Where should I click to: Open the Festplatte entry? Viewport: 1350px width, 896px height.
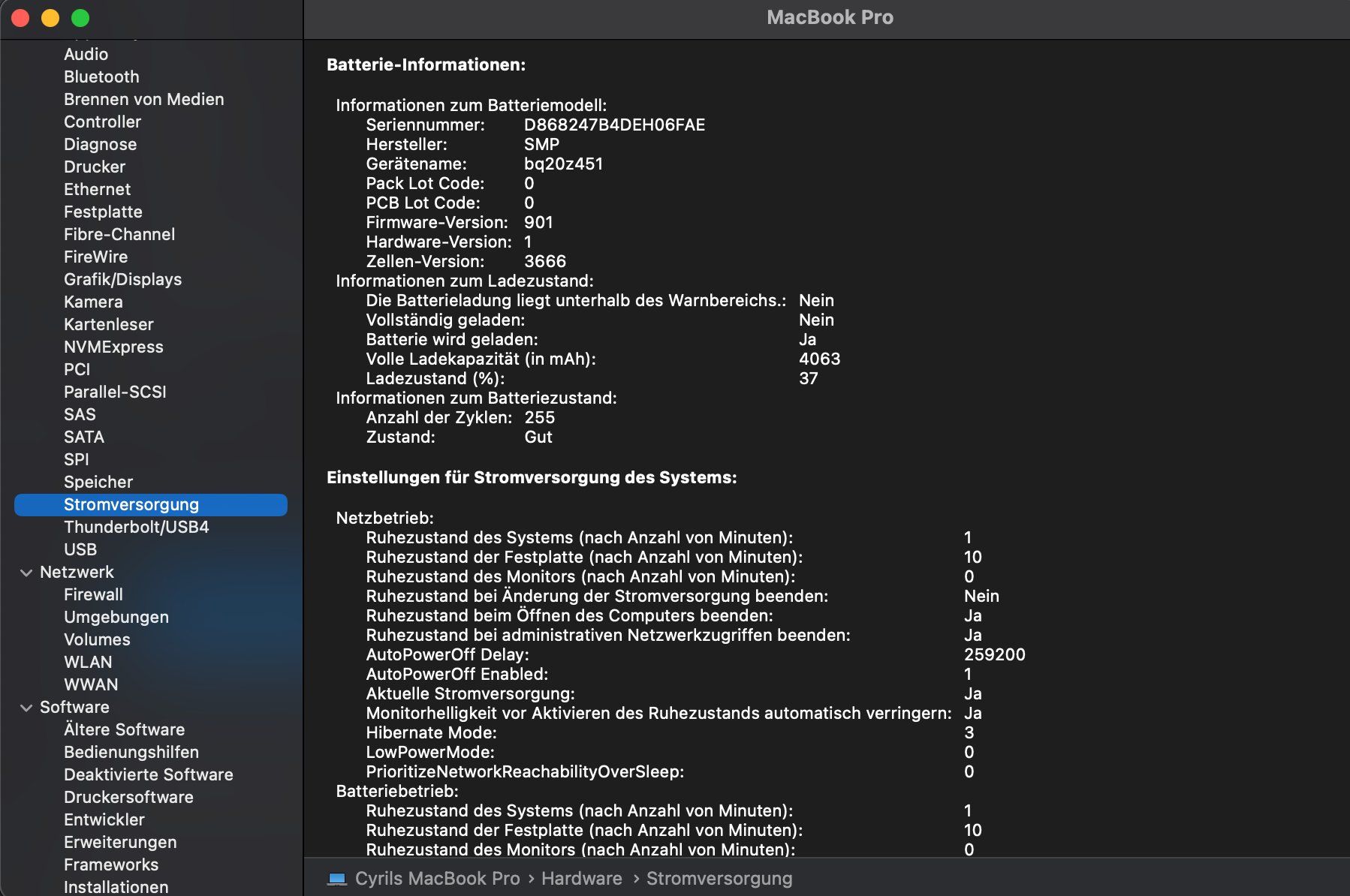point(103,212)
